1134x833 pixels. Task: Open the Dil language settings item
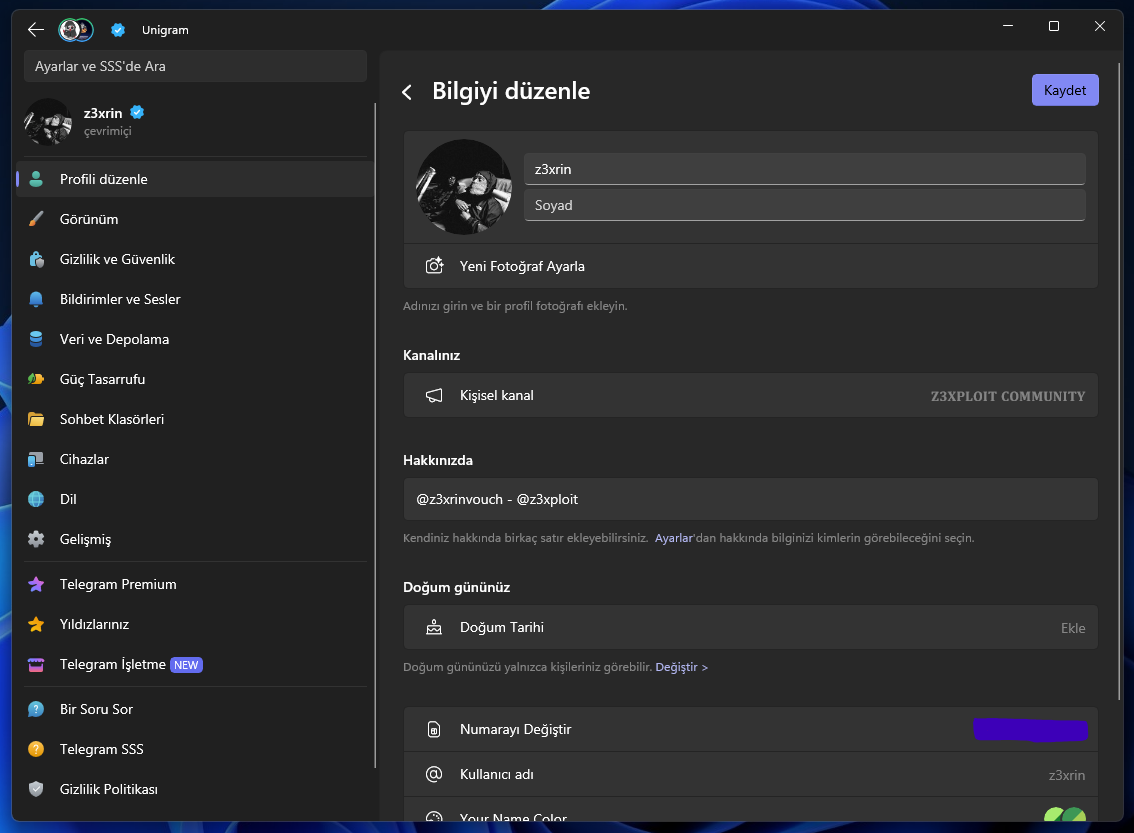tap(195, 499)
